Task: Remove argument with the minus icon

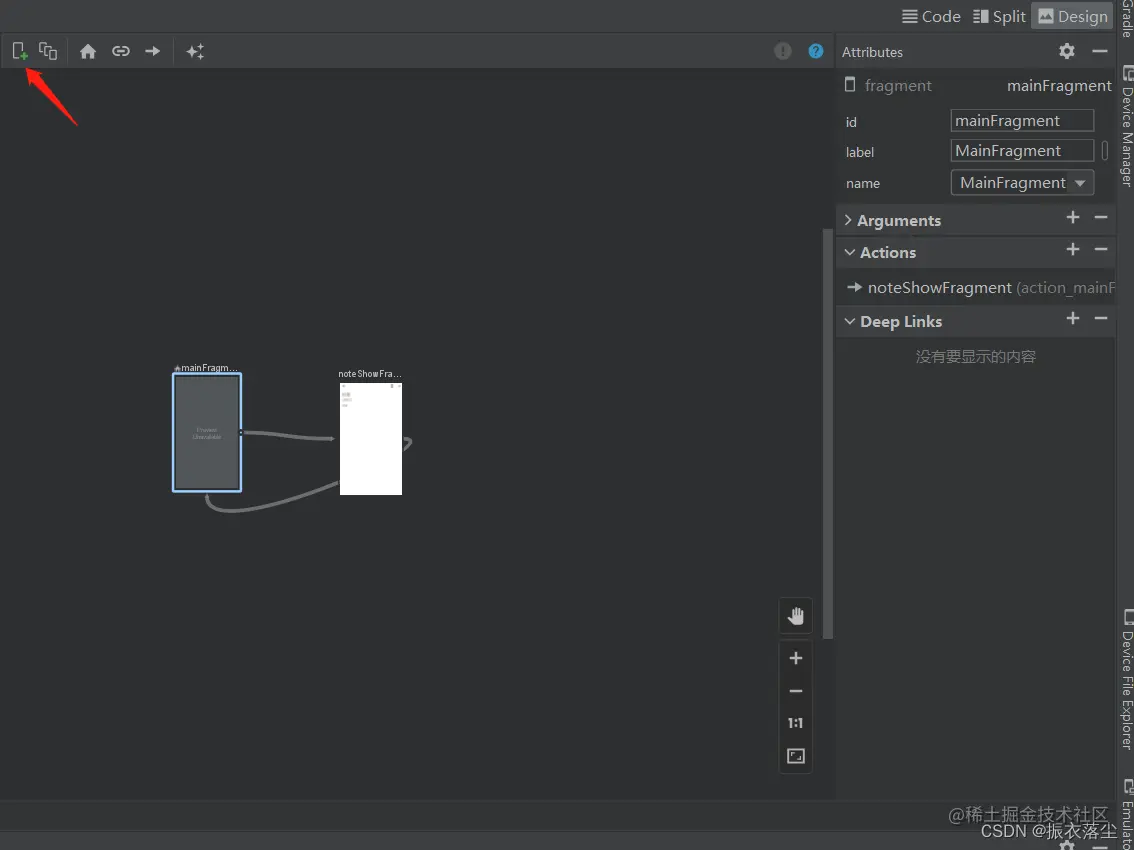Action: pos(1101,218)
